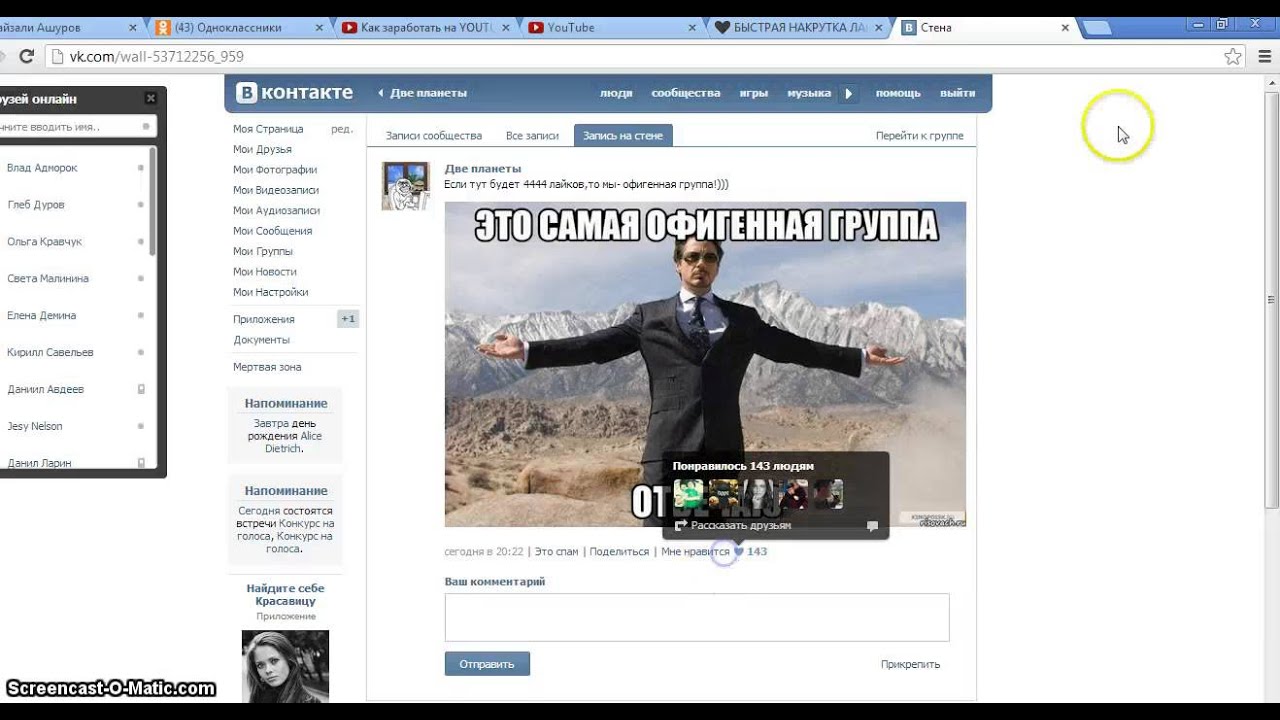The height and width of the screenshot is (720, 1280).
Task: Click Рассказать друзьям in popup
Action: tap(741, 525)
